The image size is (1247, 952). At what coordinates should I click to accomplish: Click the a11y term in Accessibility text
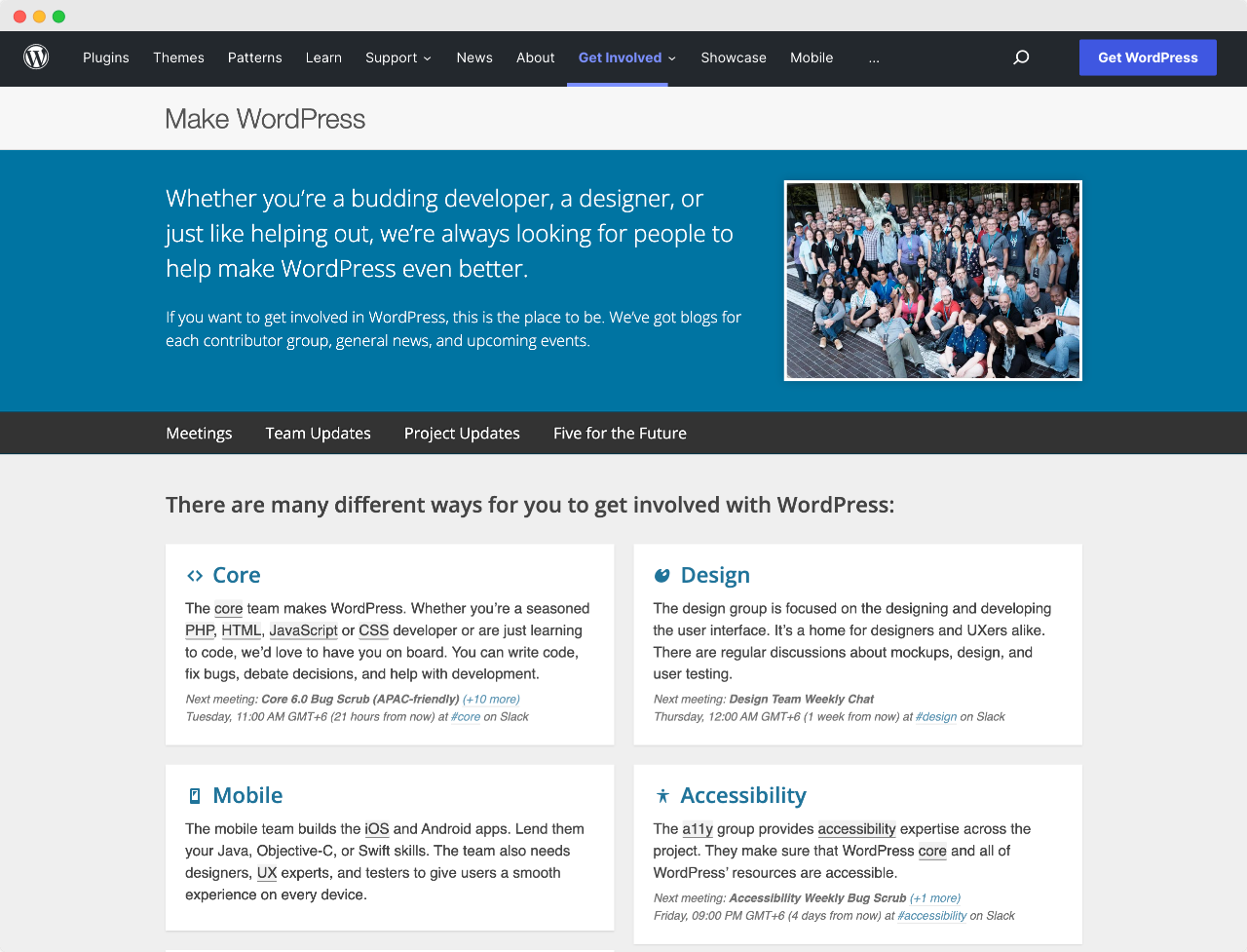[698, 829]
